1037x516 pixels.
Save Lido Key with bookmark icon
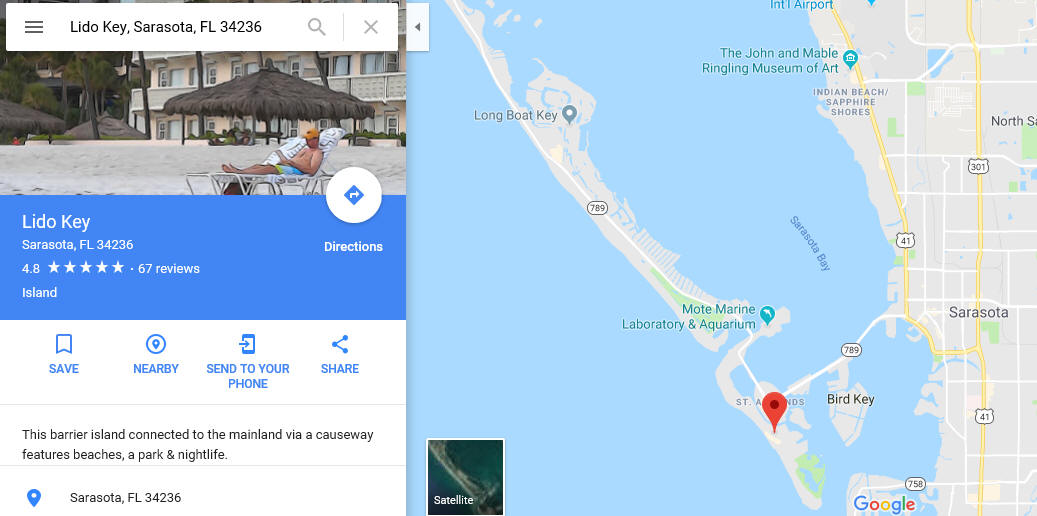point(63,355)
